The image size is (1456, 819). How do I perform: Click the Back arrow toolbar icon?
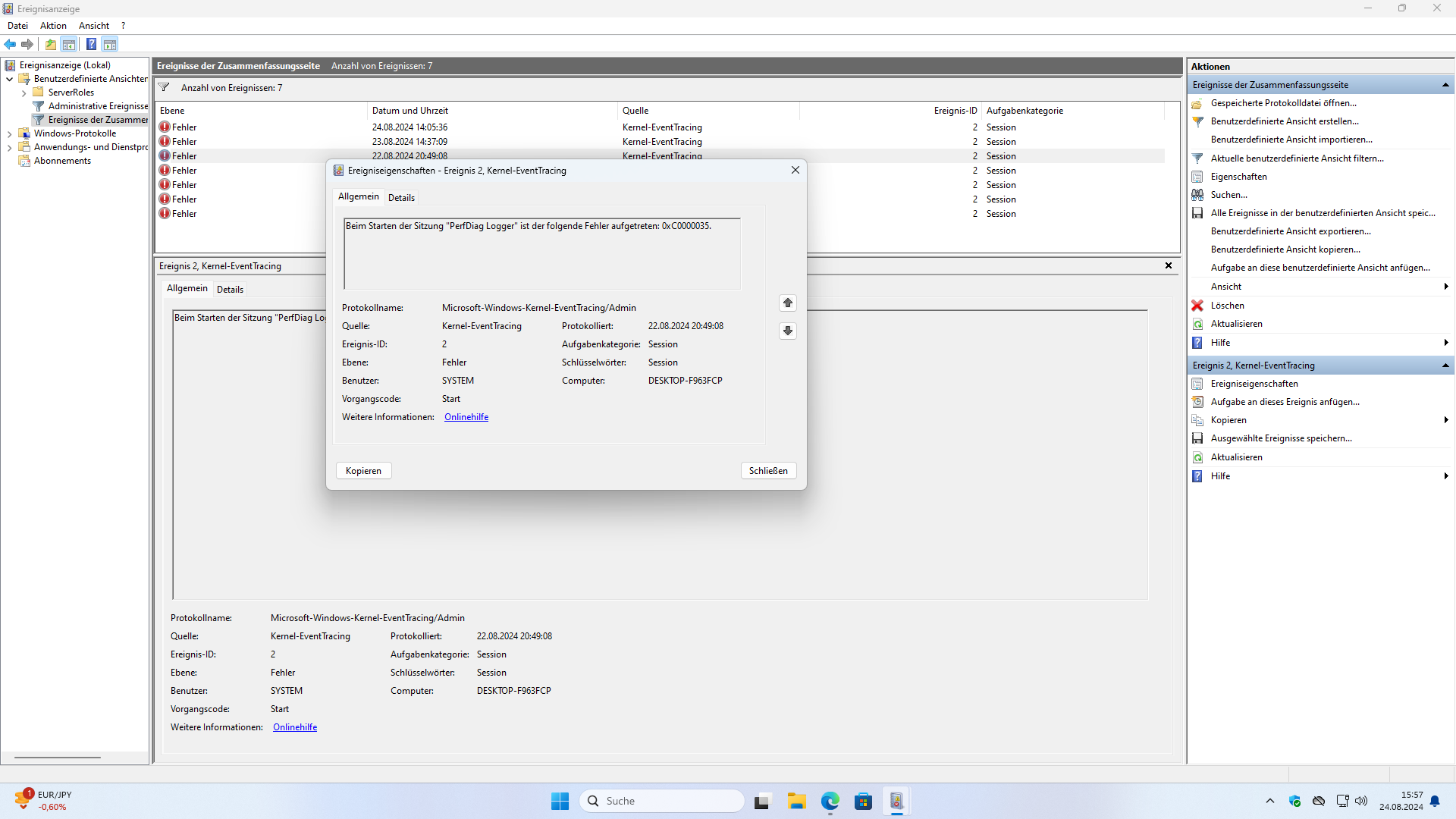click(10, 44)
